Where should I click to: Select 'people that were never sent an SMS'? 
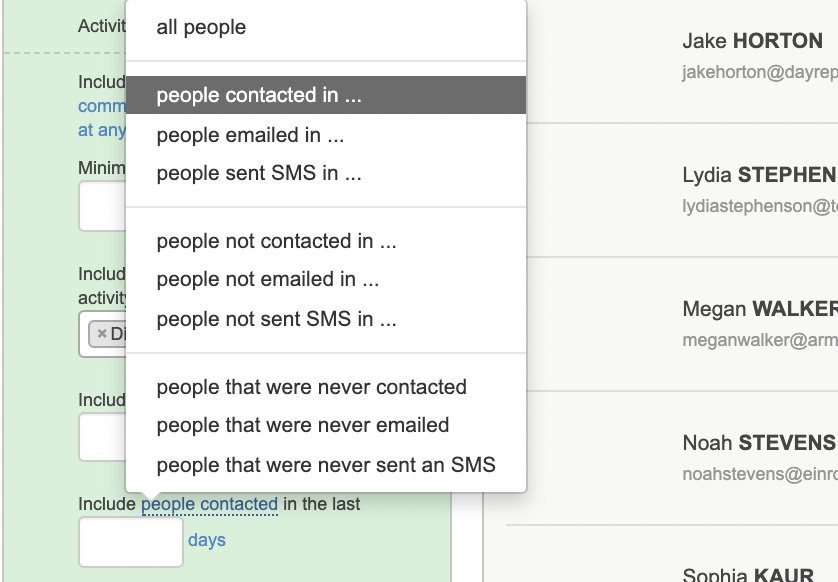[x=326, y=465]
